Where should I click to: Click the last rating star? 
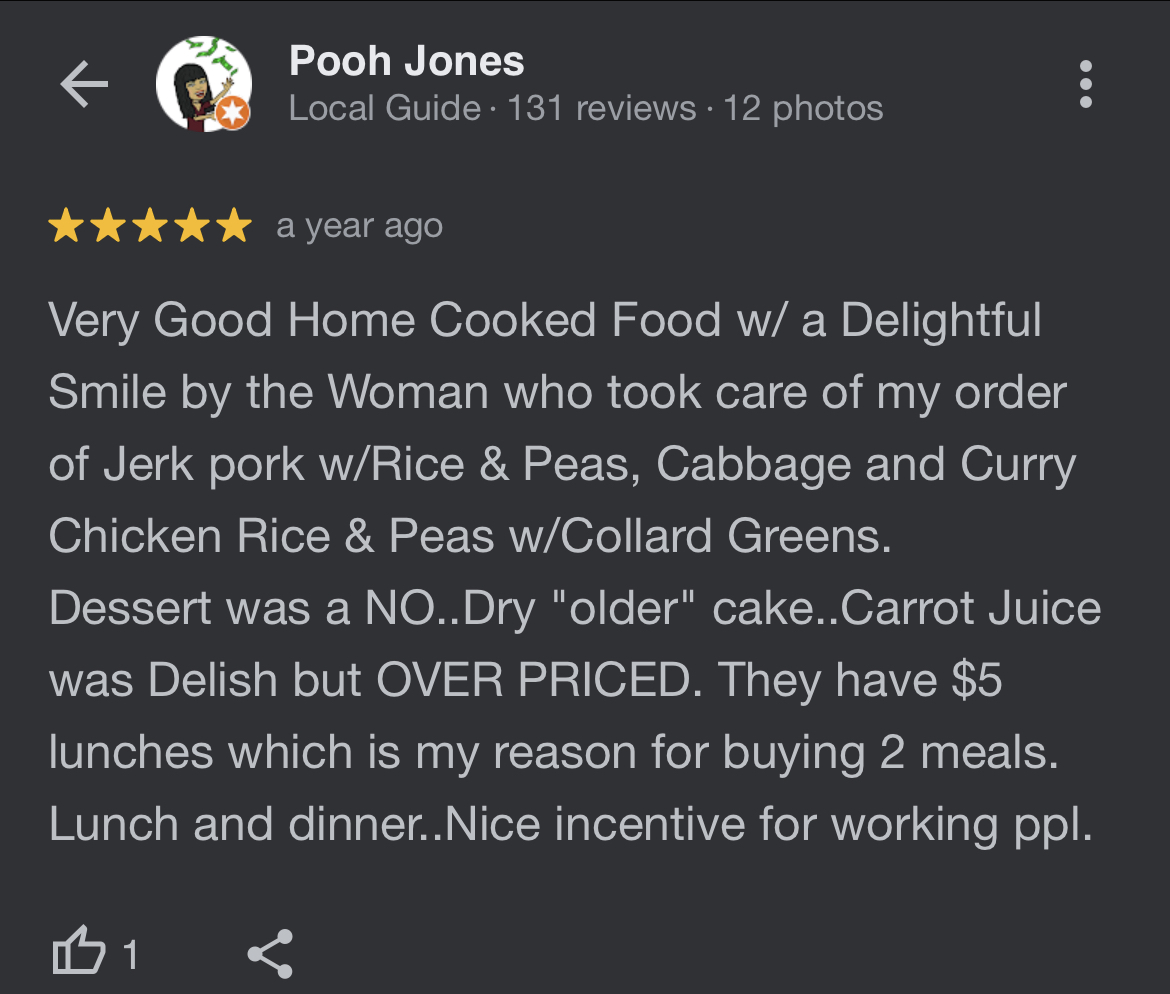click(234, 227)
